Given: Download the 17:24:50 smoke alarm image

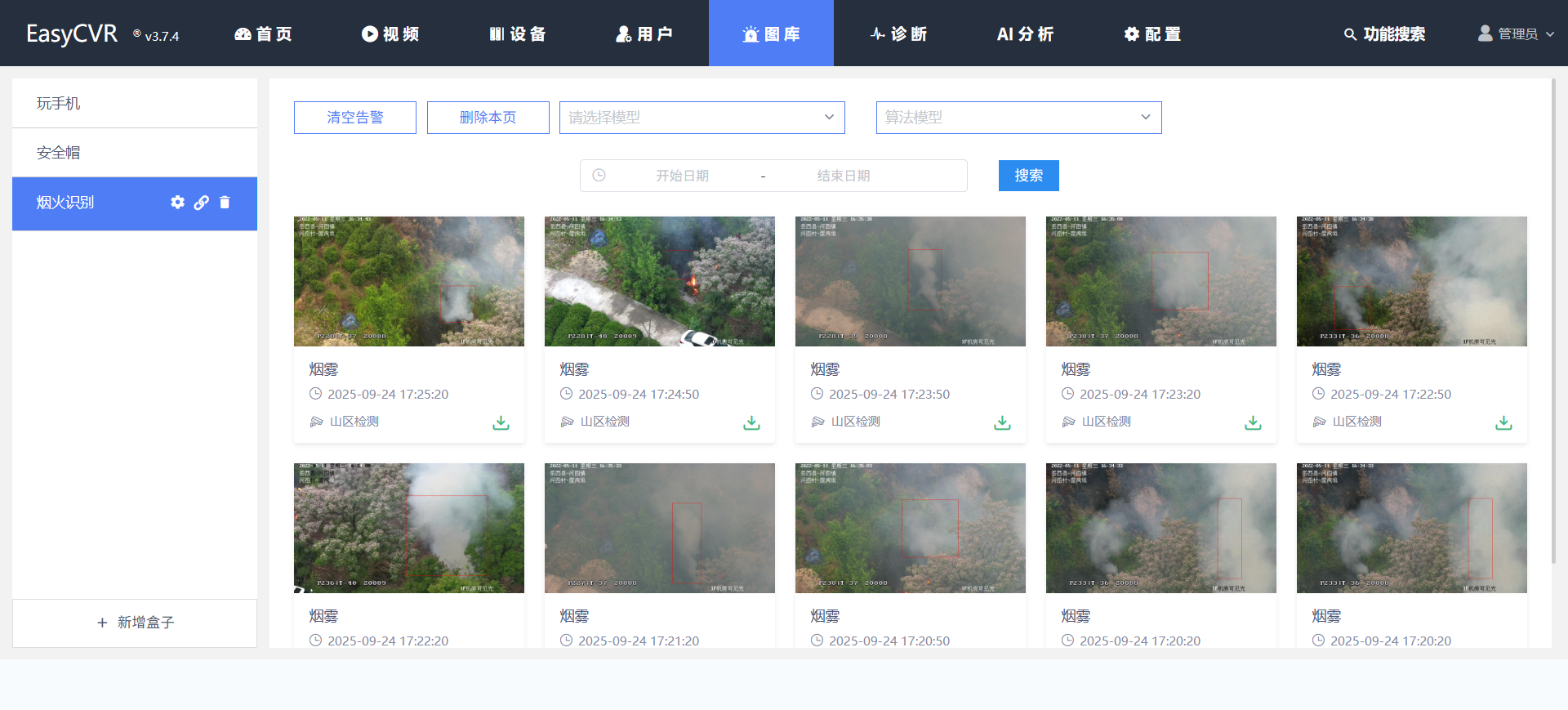Looking at the screenshot, I should click(x=751, y=422).
